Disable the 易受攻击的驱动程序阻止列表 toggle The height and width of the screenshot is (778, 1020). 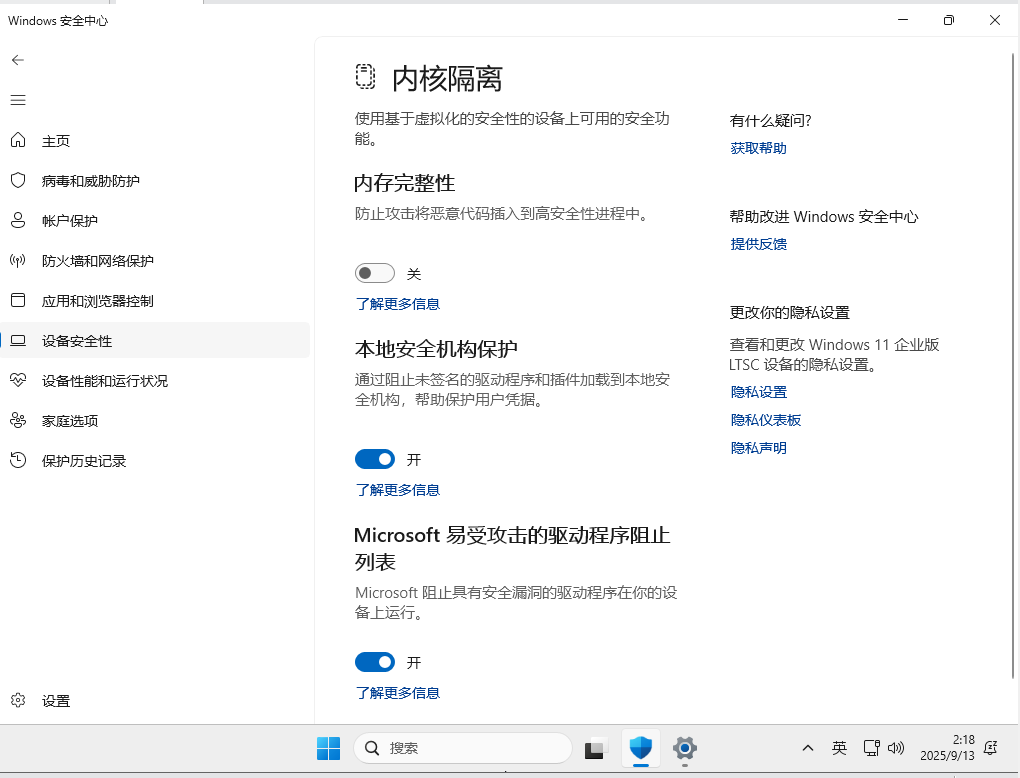point(375,662)
